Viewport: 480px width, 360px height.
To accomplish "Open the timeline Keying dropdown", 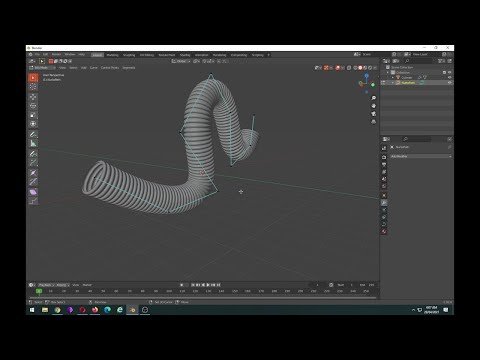I will click(63, 285).
